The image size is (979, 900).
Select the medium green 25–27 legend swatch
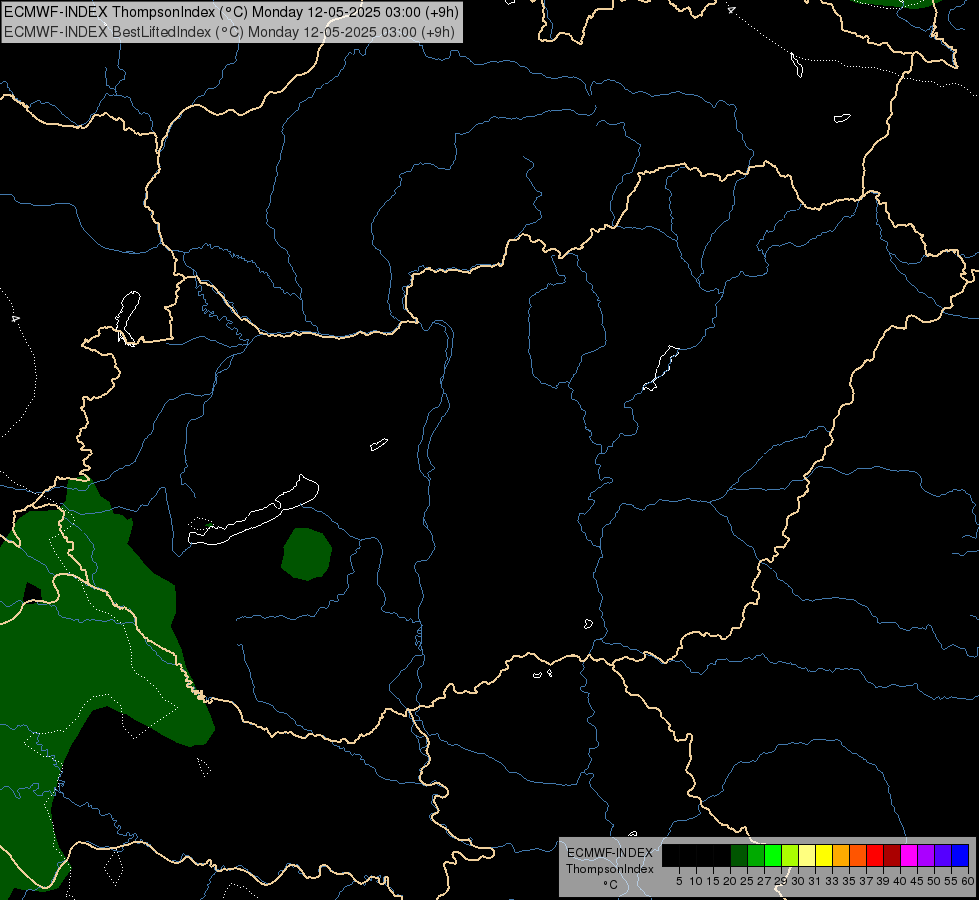point(756,855)
